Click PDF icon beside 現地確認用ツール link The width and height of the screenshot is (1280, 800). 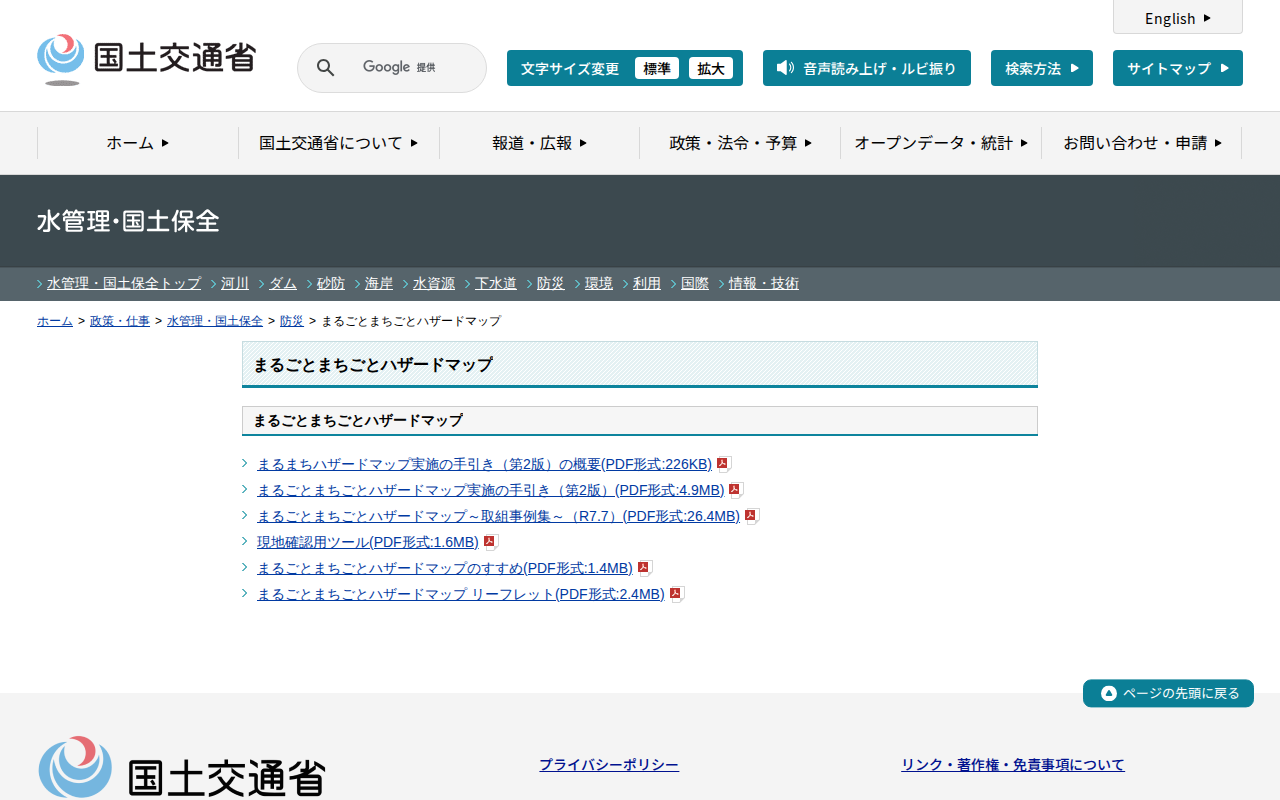tap(490, 542)
